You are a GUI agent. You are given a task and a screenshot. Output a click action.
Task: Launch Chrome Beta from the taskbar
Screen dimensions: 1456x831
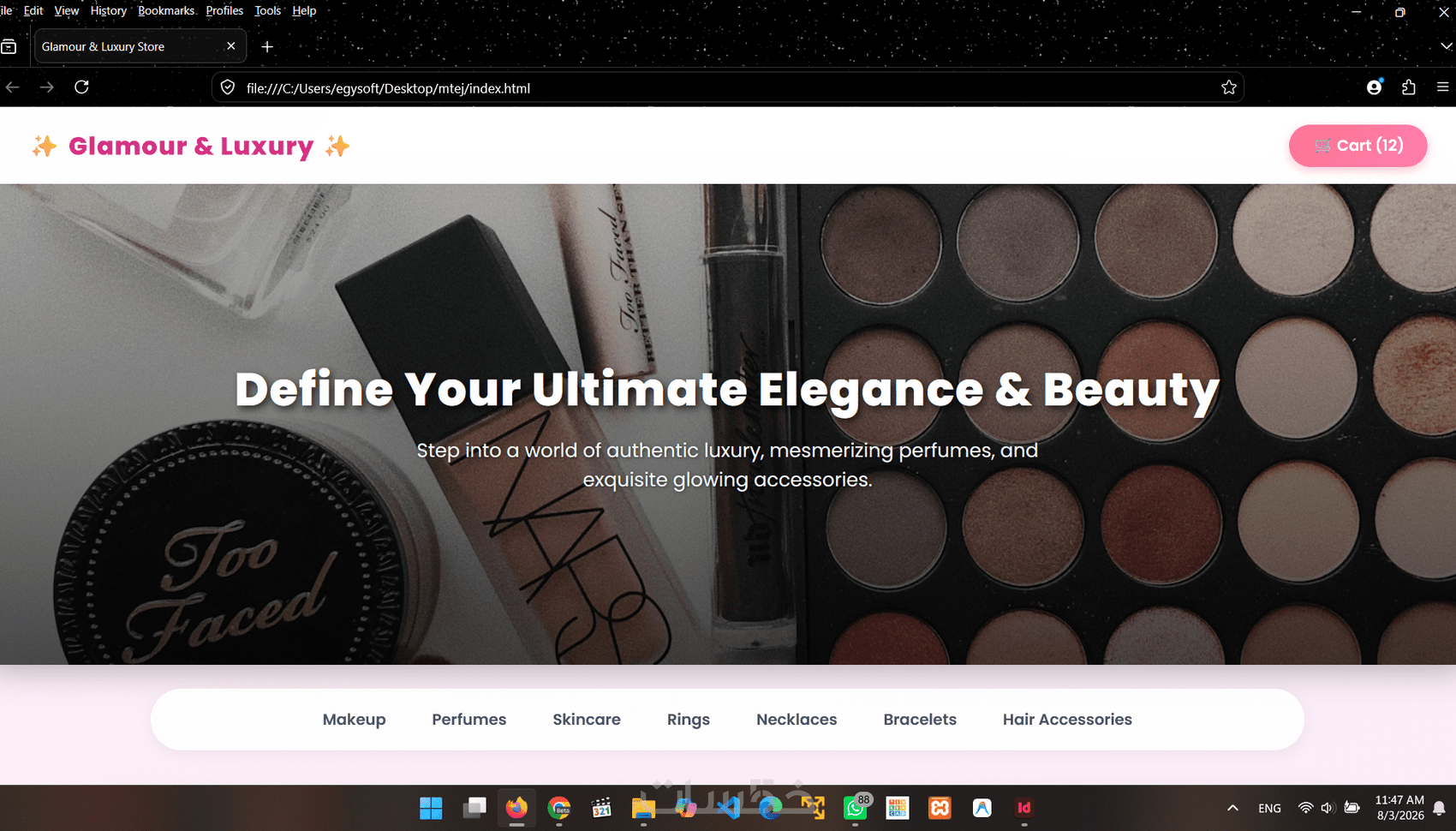tap(559, 808)
